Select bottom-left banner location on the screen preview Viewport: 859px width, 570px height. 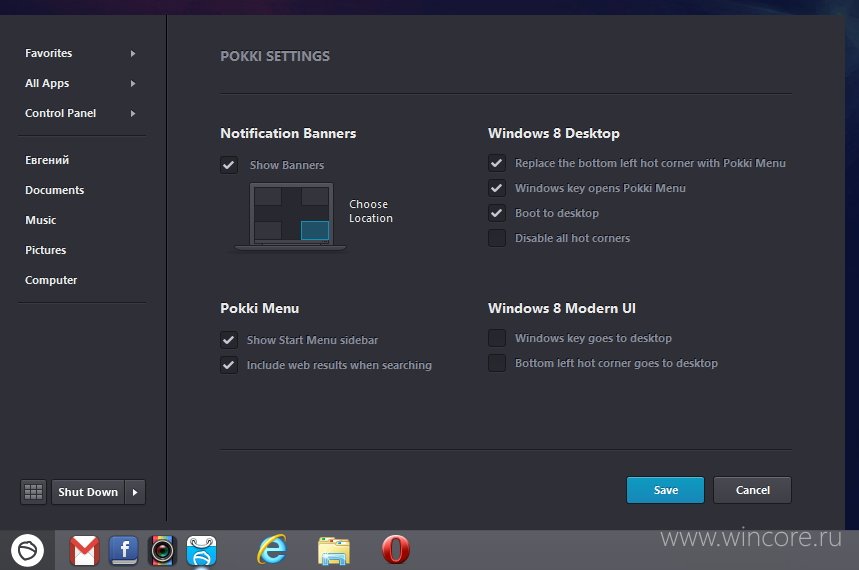coord(268,230)
